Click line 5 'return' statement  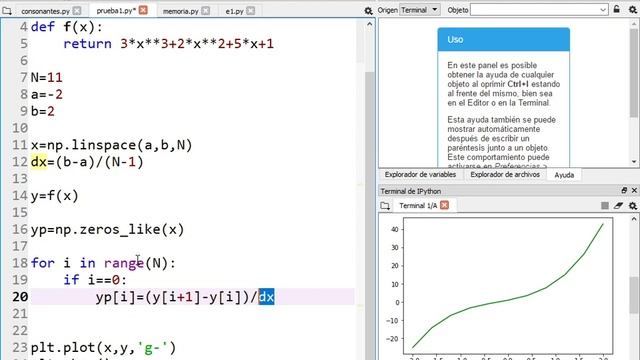point(169,44)
